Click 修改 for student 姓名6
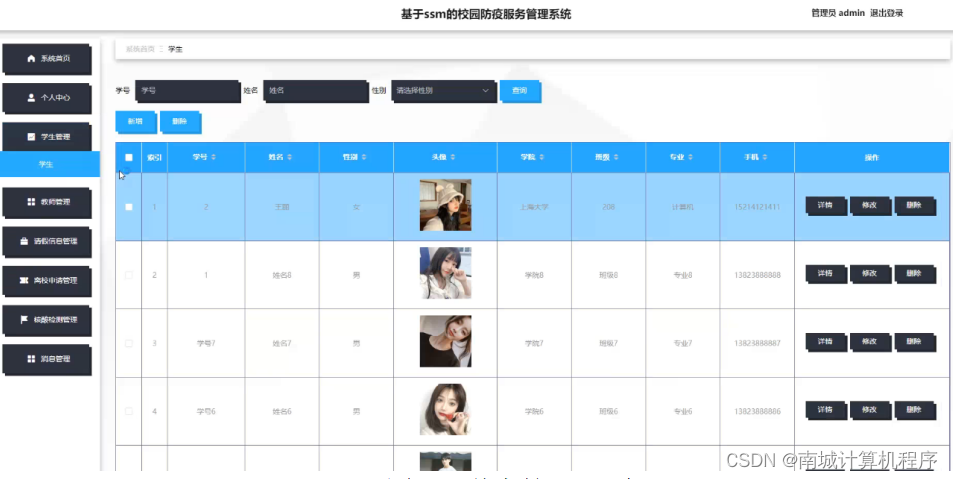Screen dimensions: 953x479 click(870, 410)
